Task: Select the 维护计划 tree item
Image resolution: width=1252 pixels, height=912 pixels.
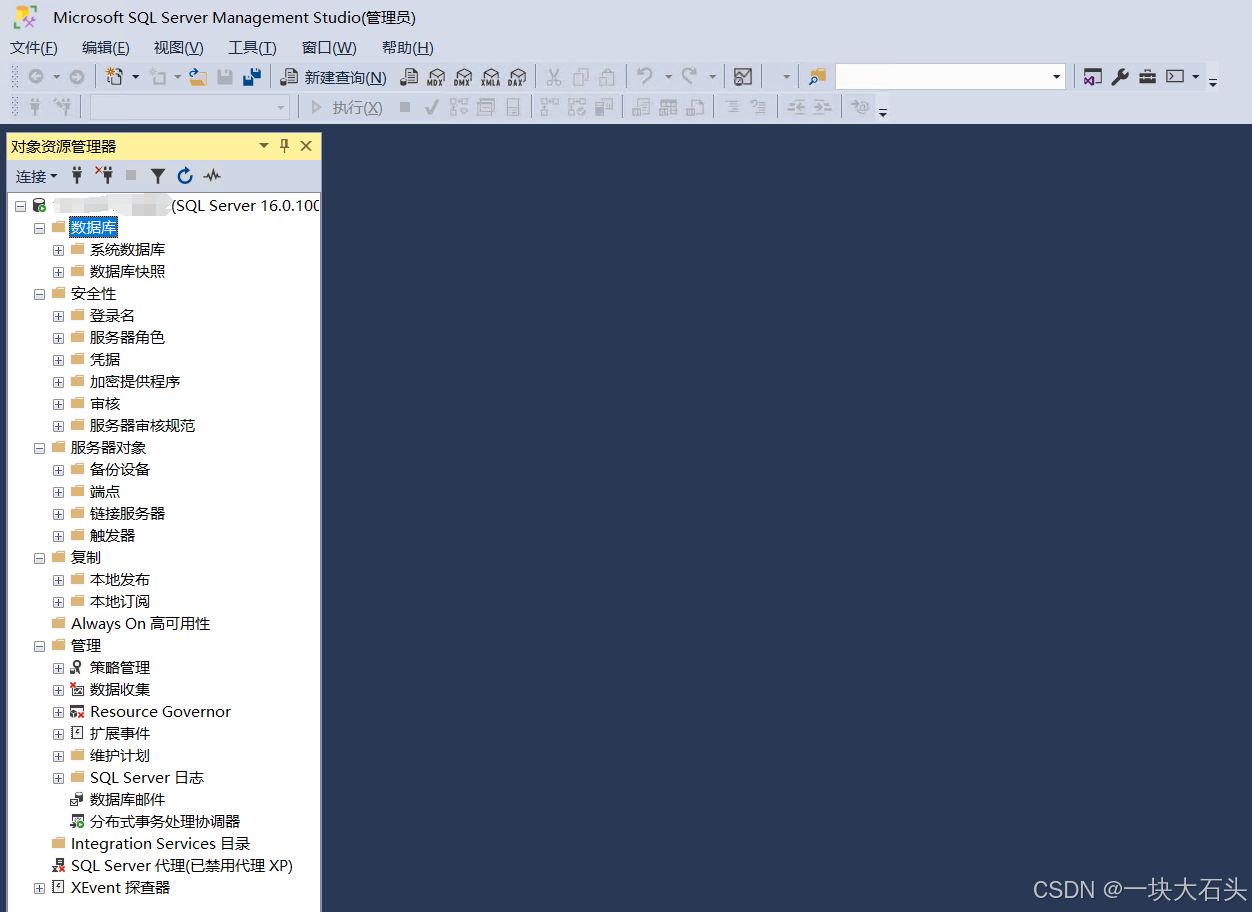Action: (x=120, y=756)
